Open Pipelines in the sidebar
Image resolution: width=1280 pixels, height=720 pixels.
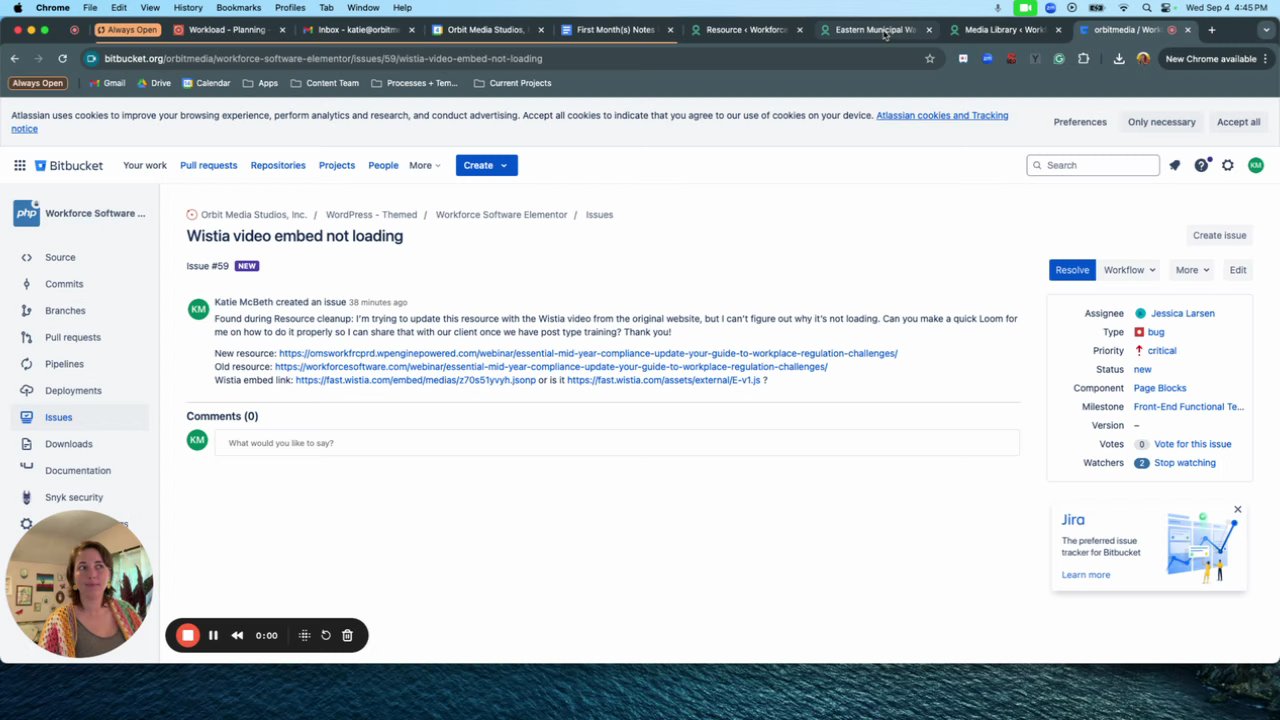point(64,364)
